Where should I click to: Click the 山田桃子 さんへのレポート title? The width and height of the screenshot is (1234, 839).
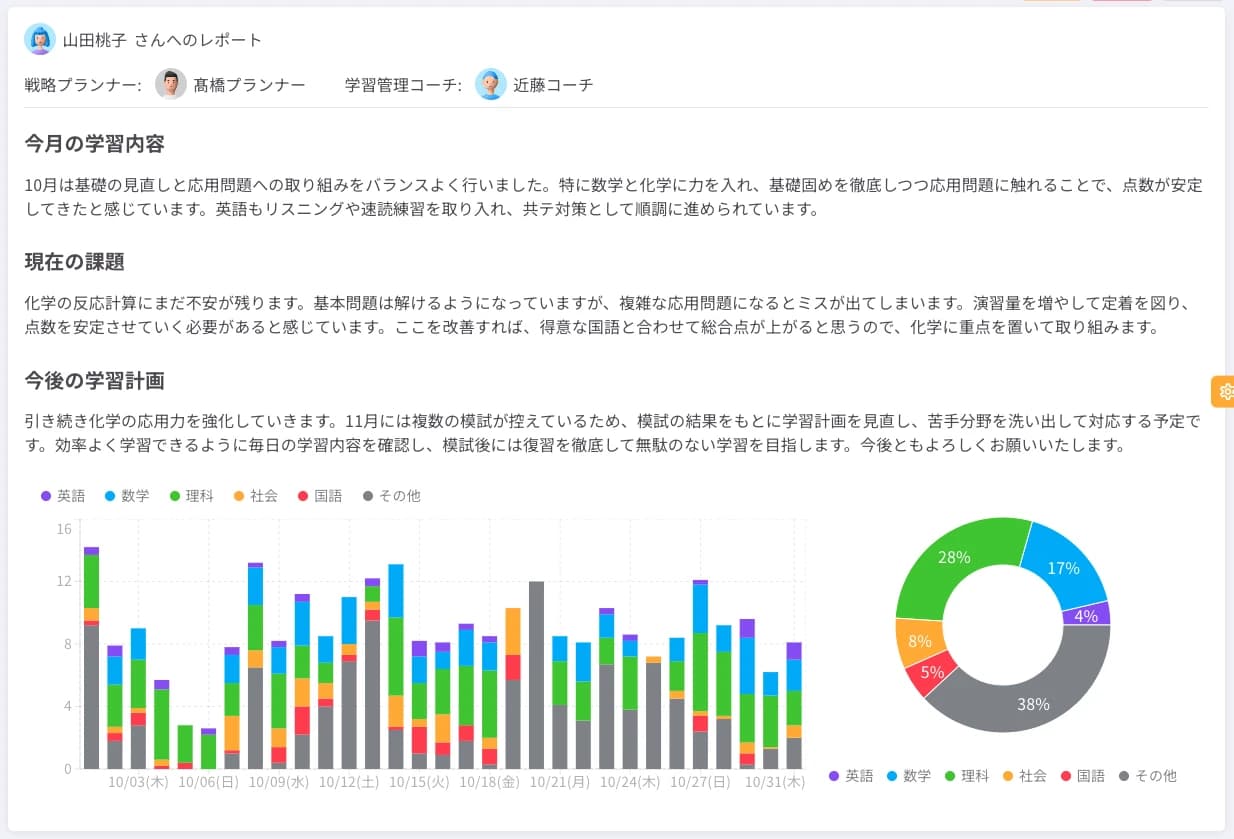point(162,40)
